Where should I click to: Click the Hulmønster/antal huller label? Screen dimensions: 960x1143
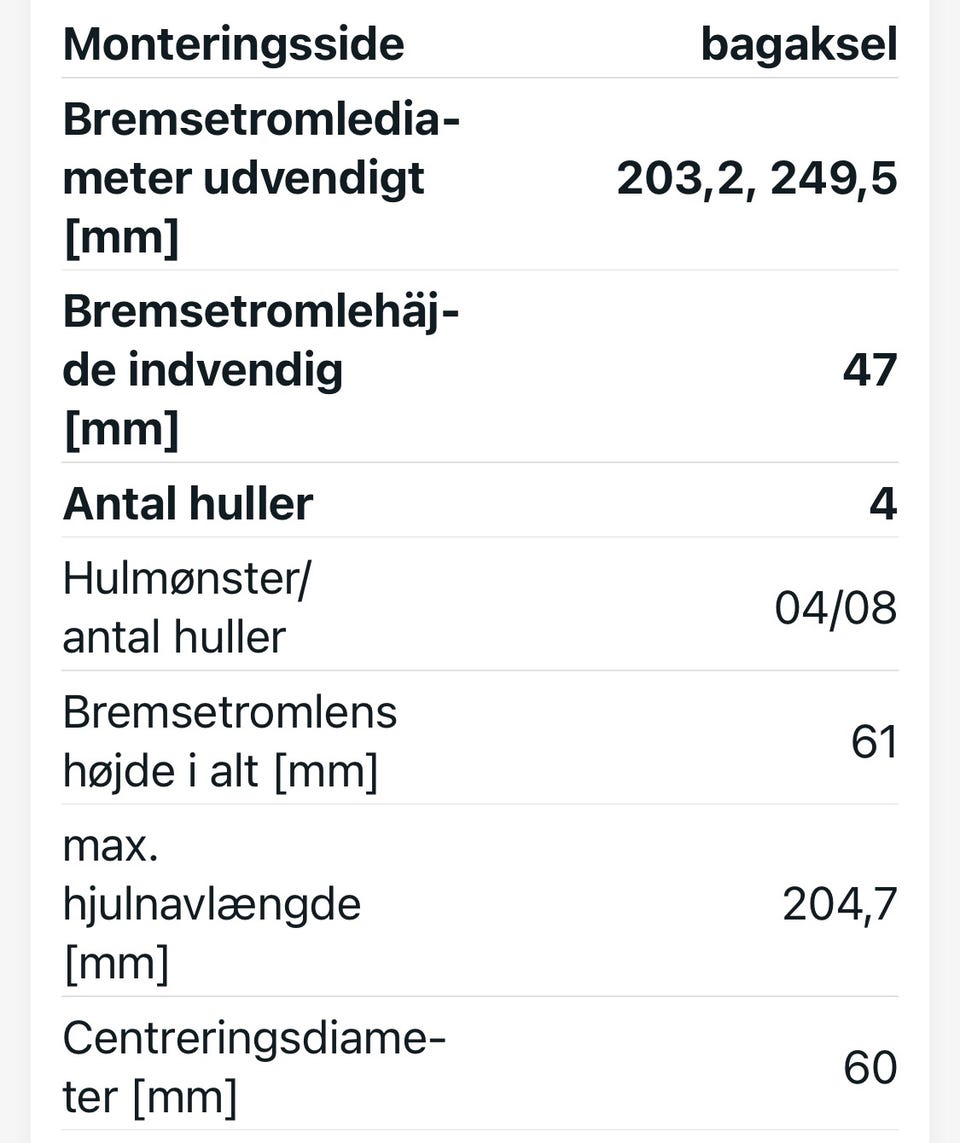pyautogui.click(x=186, y=607)
